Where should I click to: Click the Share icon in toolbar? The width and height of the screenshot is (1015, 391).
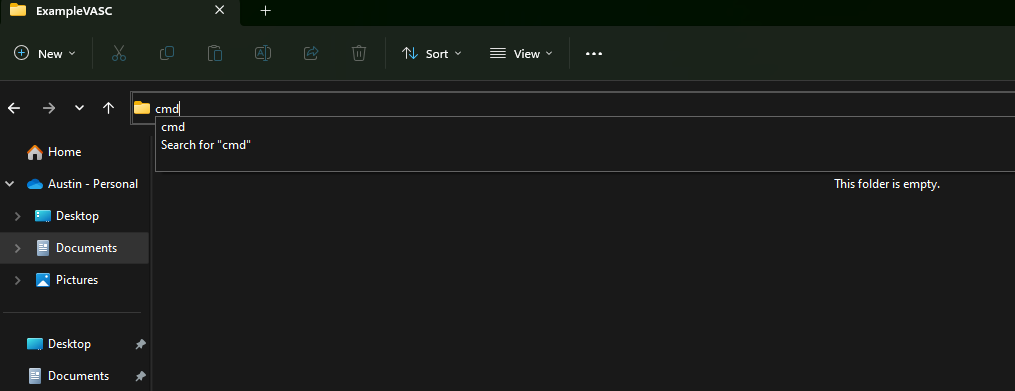(311, 53)
